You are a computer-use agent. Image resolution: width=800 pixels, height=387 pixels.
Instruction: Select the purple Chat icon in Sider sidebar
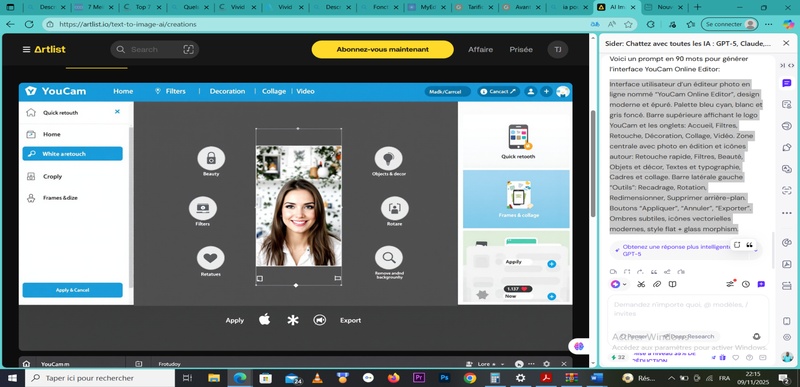pyautogui.click(x=787, y=84)
